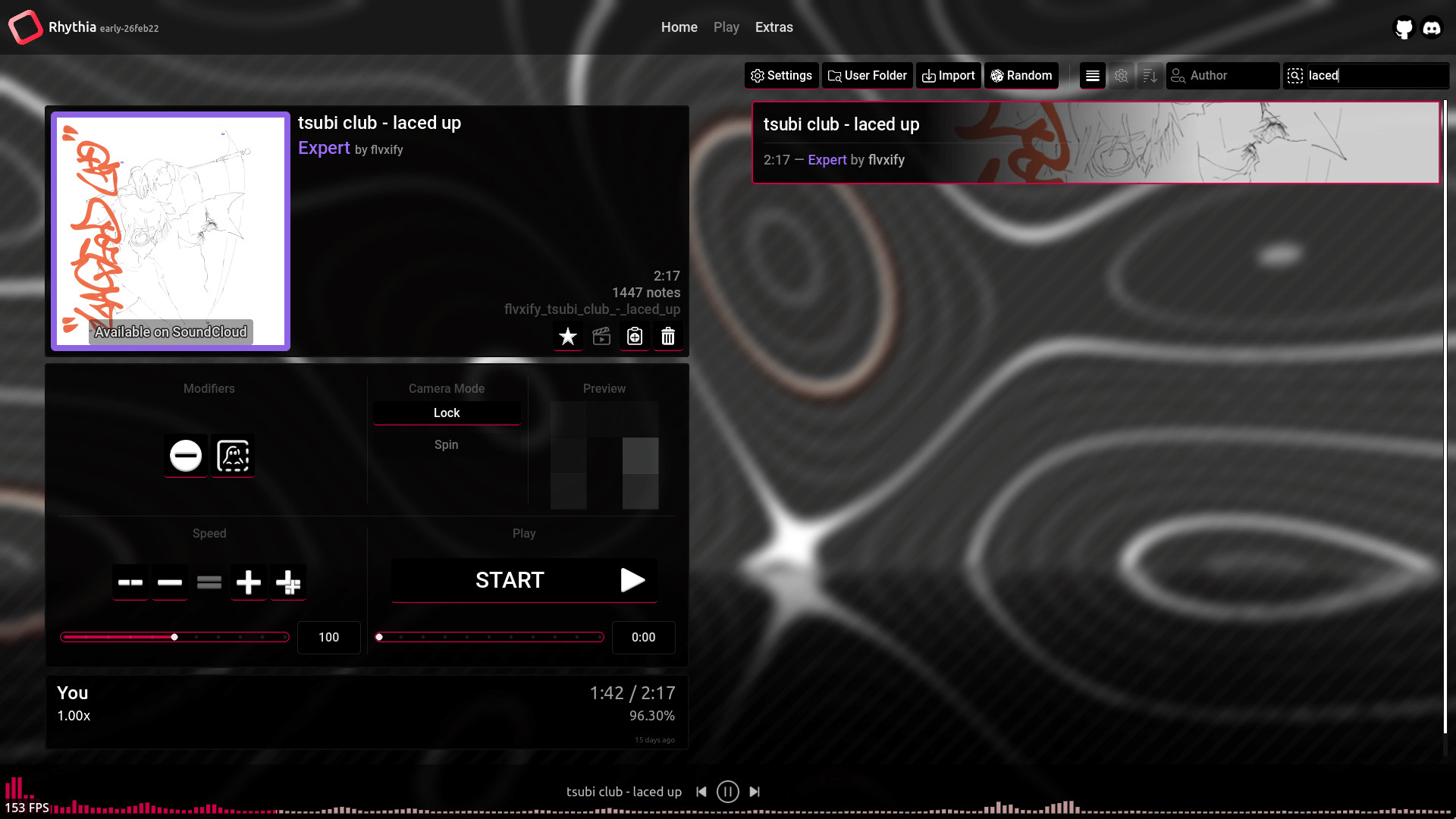Toggle the no-fail minus circle modifier

coord(186,456)
